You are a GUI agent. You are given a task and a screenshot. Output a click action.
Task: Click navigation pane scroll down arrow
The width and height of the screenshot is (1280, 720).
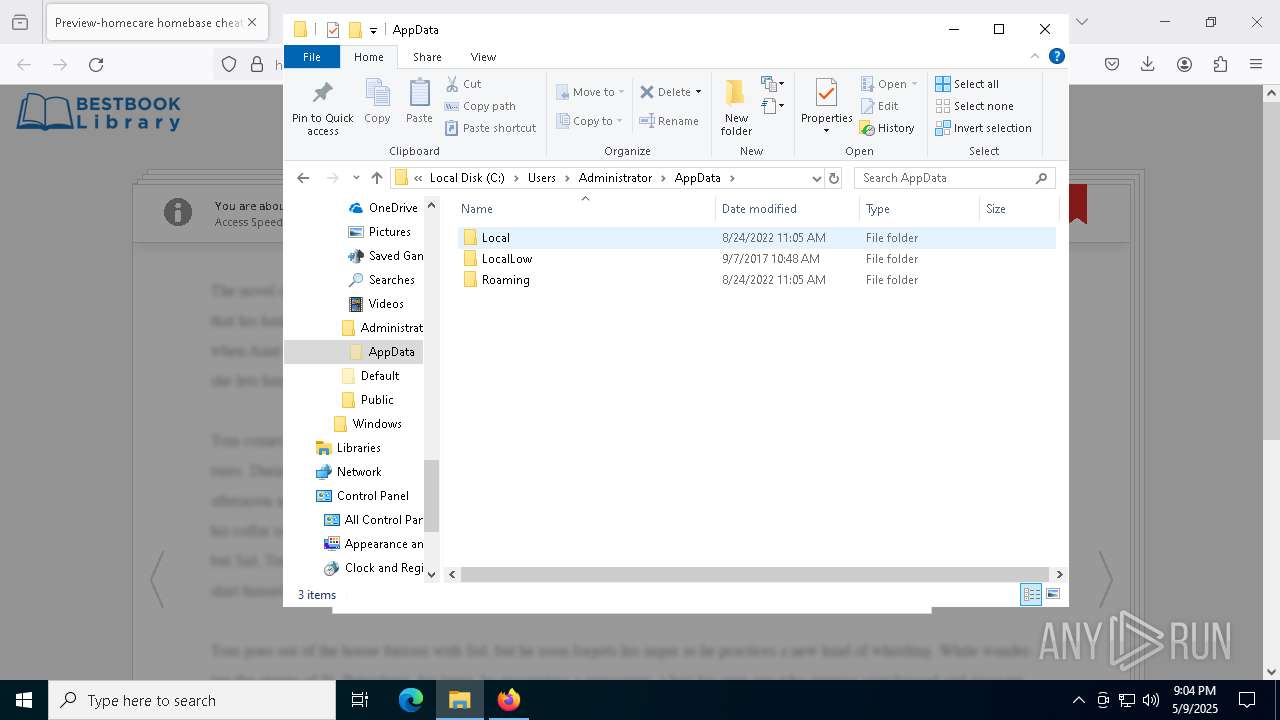pos(432,574)
